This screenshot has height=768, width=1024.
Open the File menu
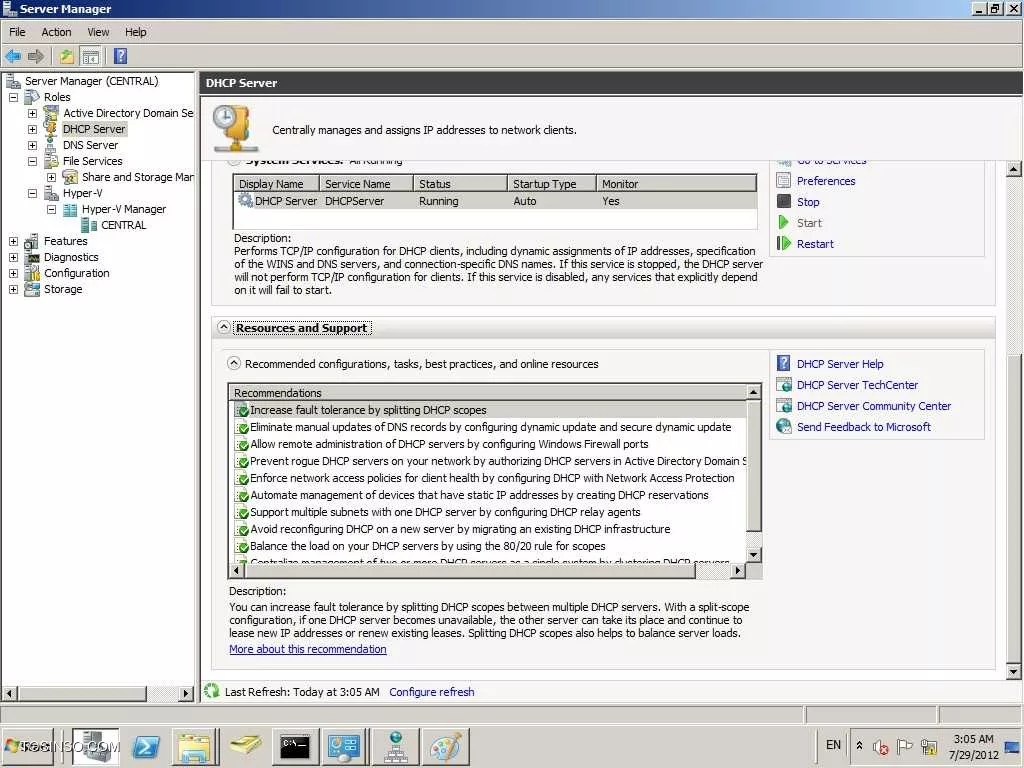tap(17, 32)
